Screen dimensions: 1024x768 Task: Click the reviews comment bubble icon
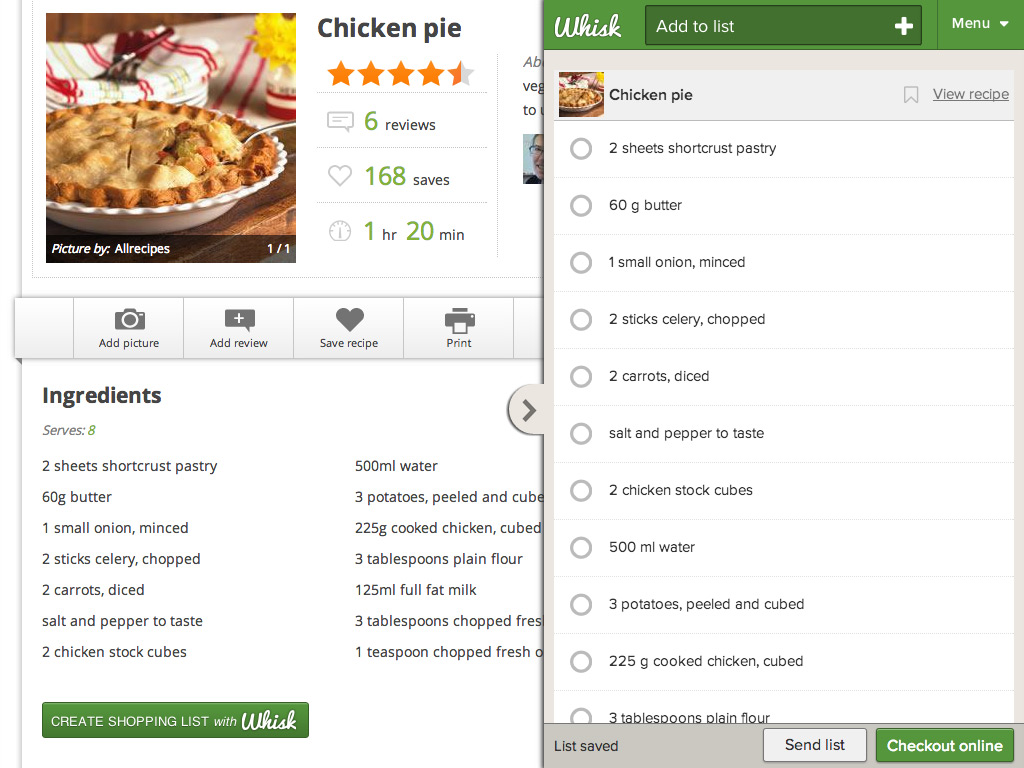[x=340, y=122]
